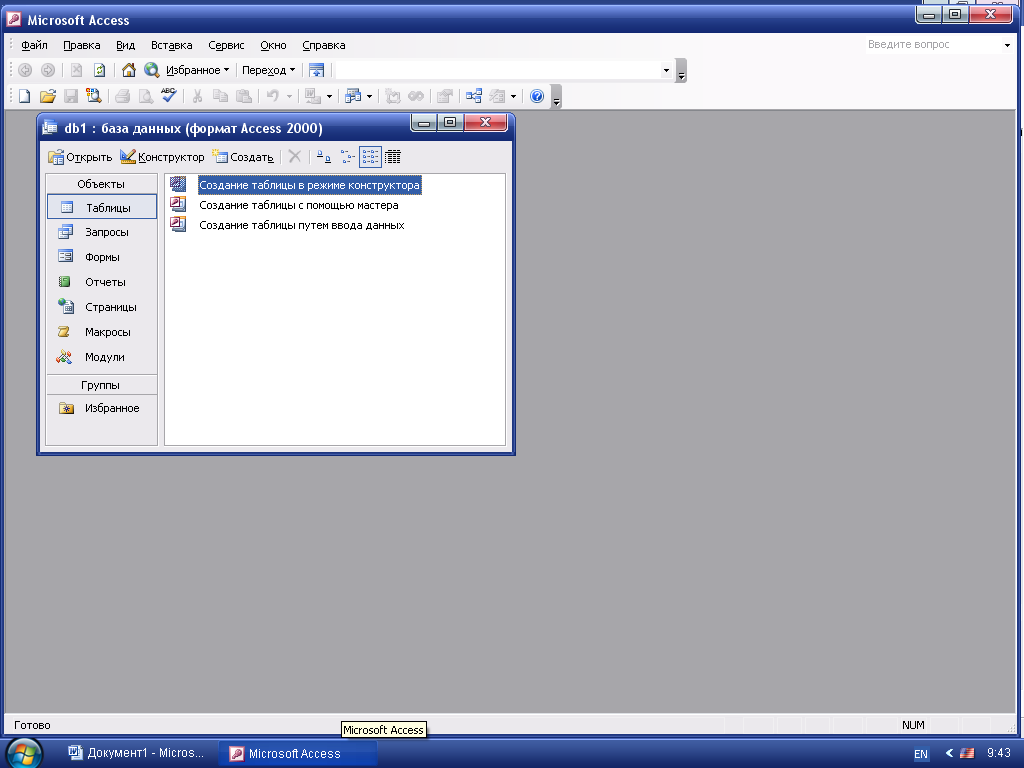The image size is (1024, 768).
Task: Open the database toolbar options arrow
Action: [x=556, y=97]
